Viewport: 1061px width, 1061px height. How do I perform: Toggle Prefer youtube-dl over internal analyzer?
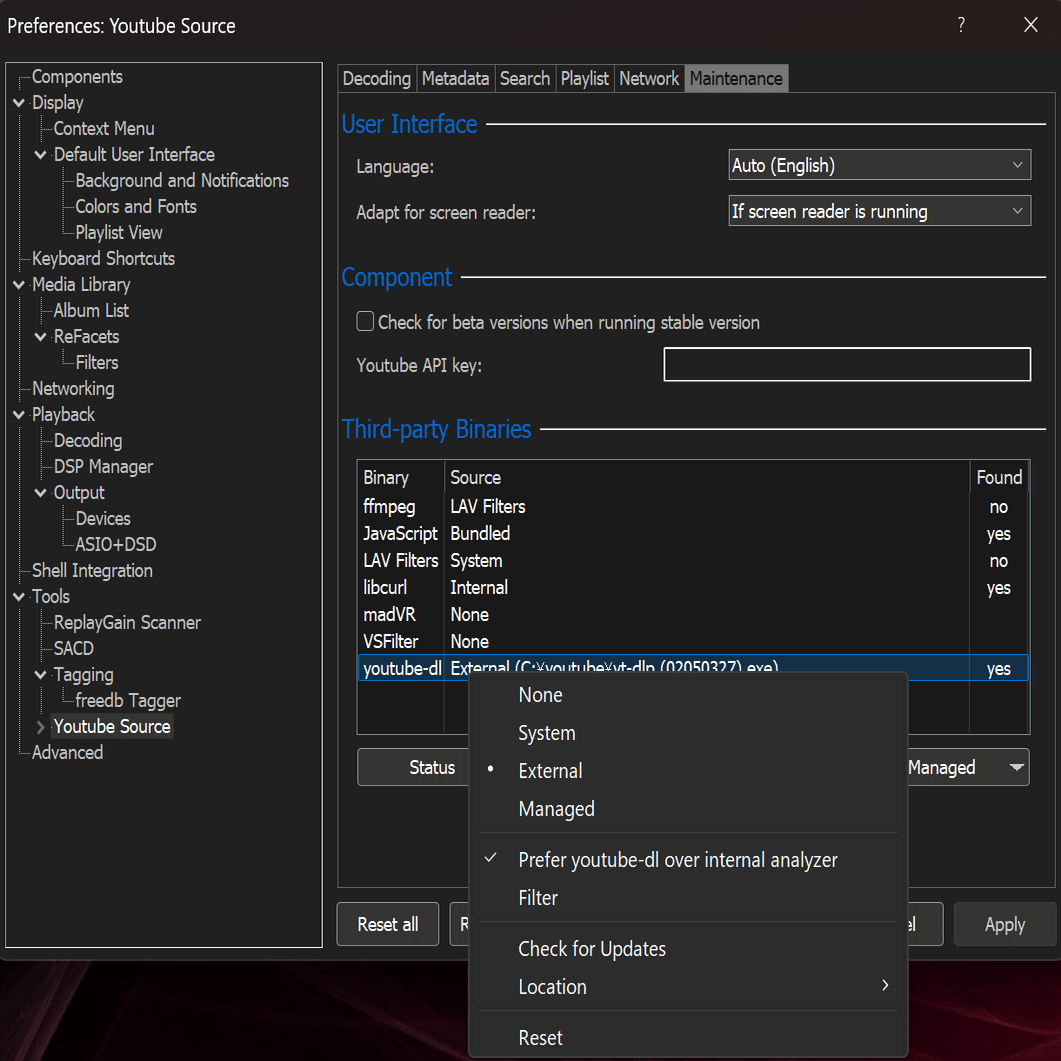(x=677, y=860)
